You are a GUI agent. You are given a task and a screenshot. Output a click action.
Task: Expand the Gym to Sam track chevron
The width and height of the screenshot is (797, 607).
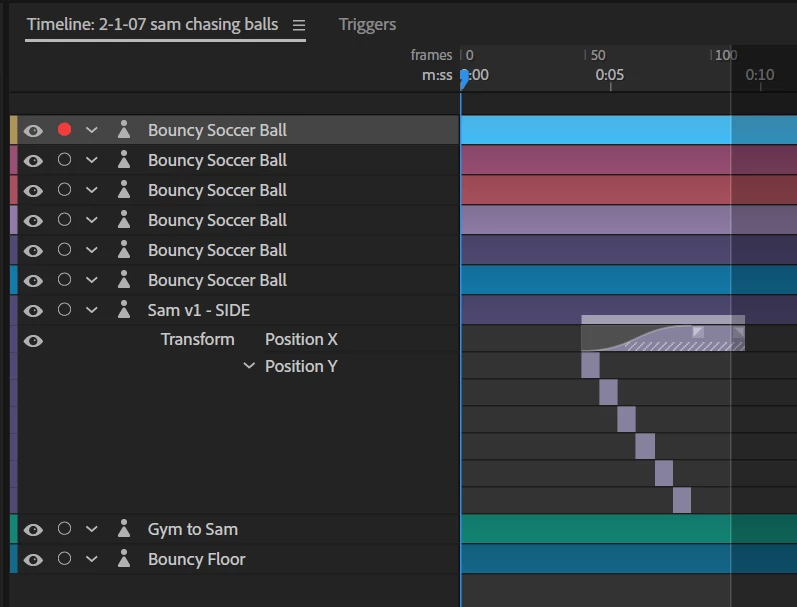point(91,529)
